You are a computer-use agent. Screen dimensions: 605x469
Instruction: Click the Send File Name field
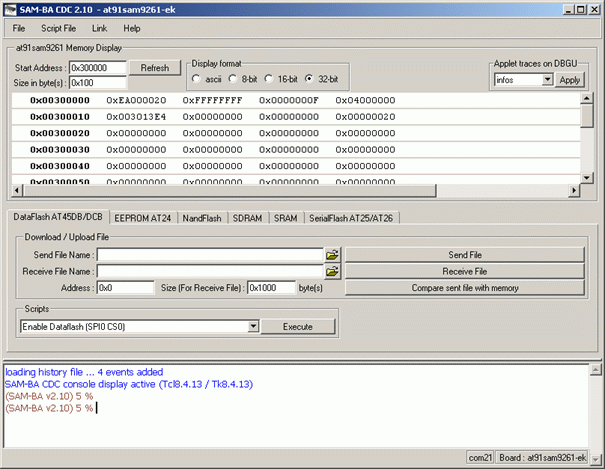point(210,255)
